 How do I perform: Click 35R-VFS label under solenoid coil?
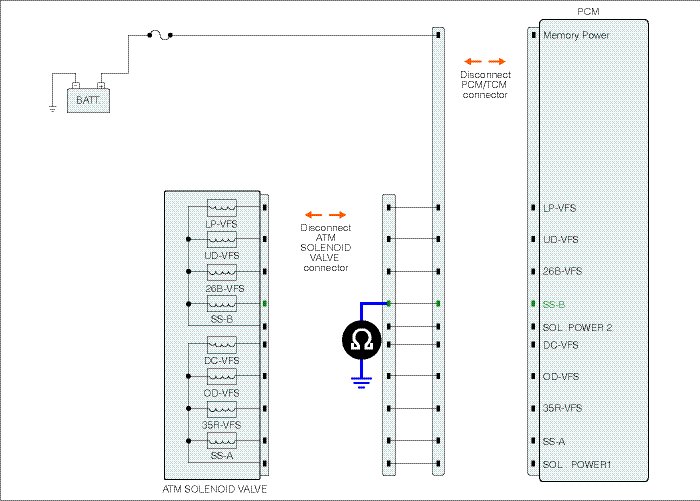(221, 425)
